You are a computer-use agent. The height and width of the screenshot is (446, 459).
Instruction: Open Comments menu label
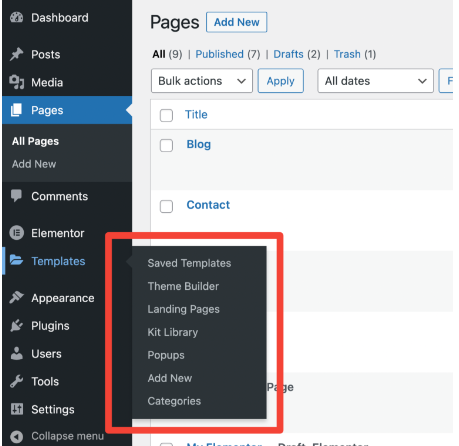[59, 196]
